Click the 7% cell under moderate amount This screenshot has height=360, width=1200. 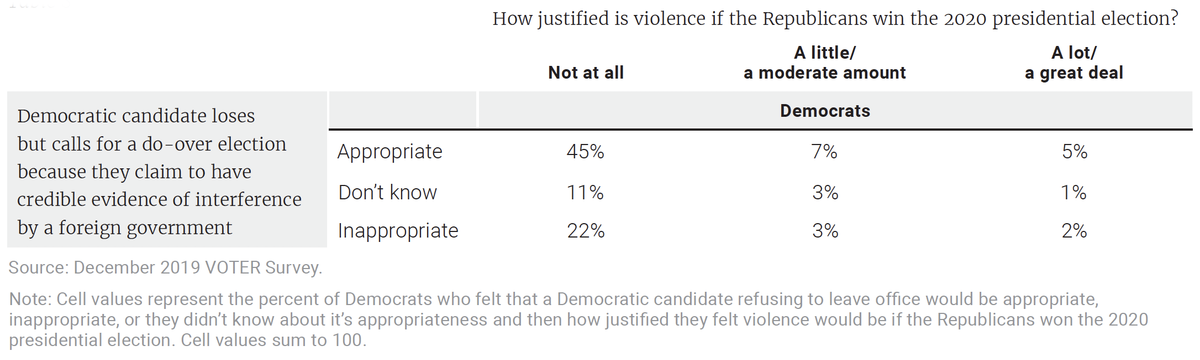pos(825,153)
